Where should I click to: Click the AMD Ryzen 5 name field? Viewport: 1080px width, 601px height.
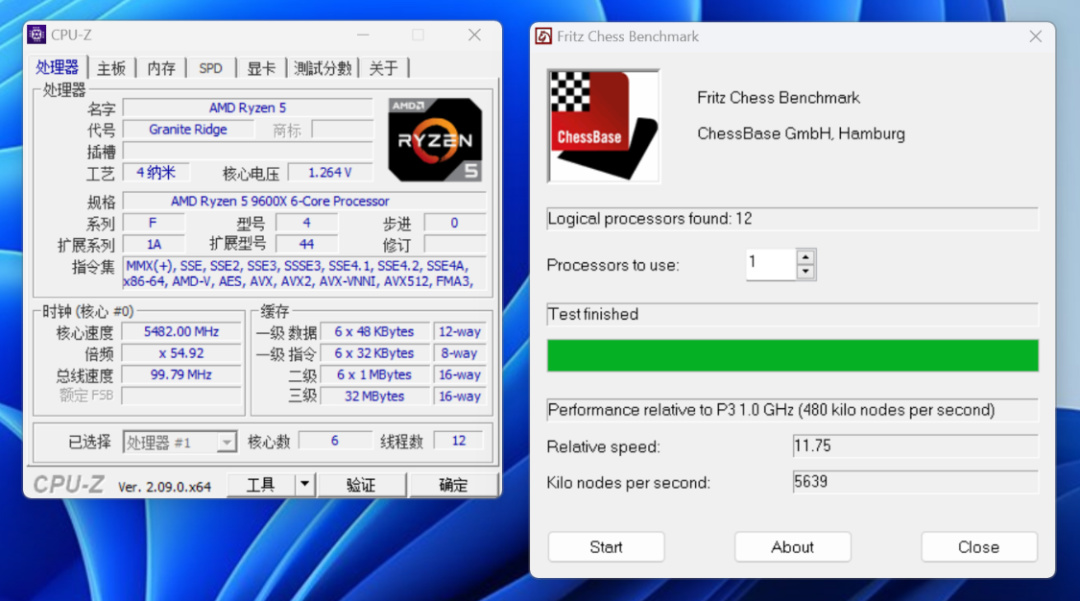click(x=247, y=108)
